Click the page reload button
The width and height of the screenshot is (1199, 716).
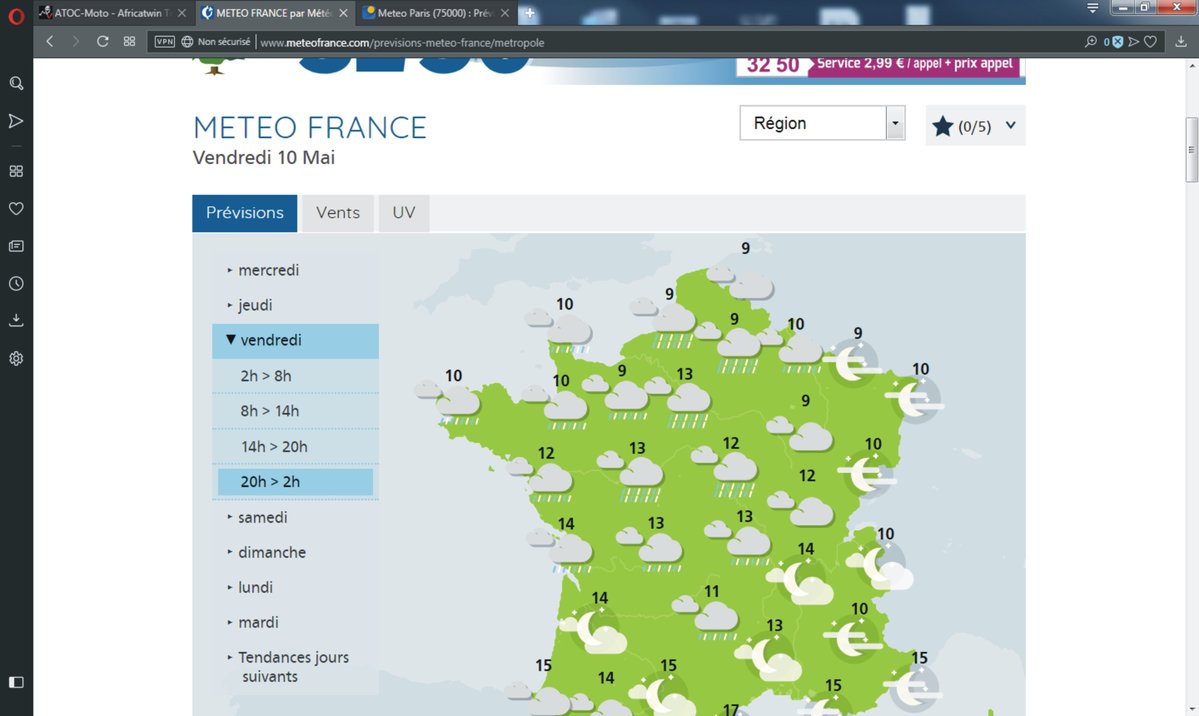[x=104, y=43]
